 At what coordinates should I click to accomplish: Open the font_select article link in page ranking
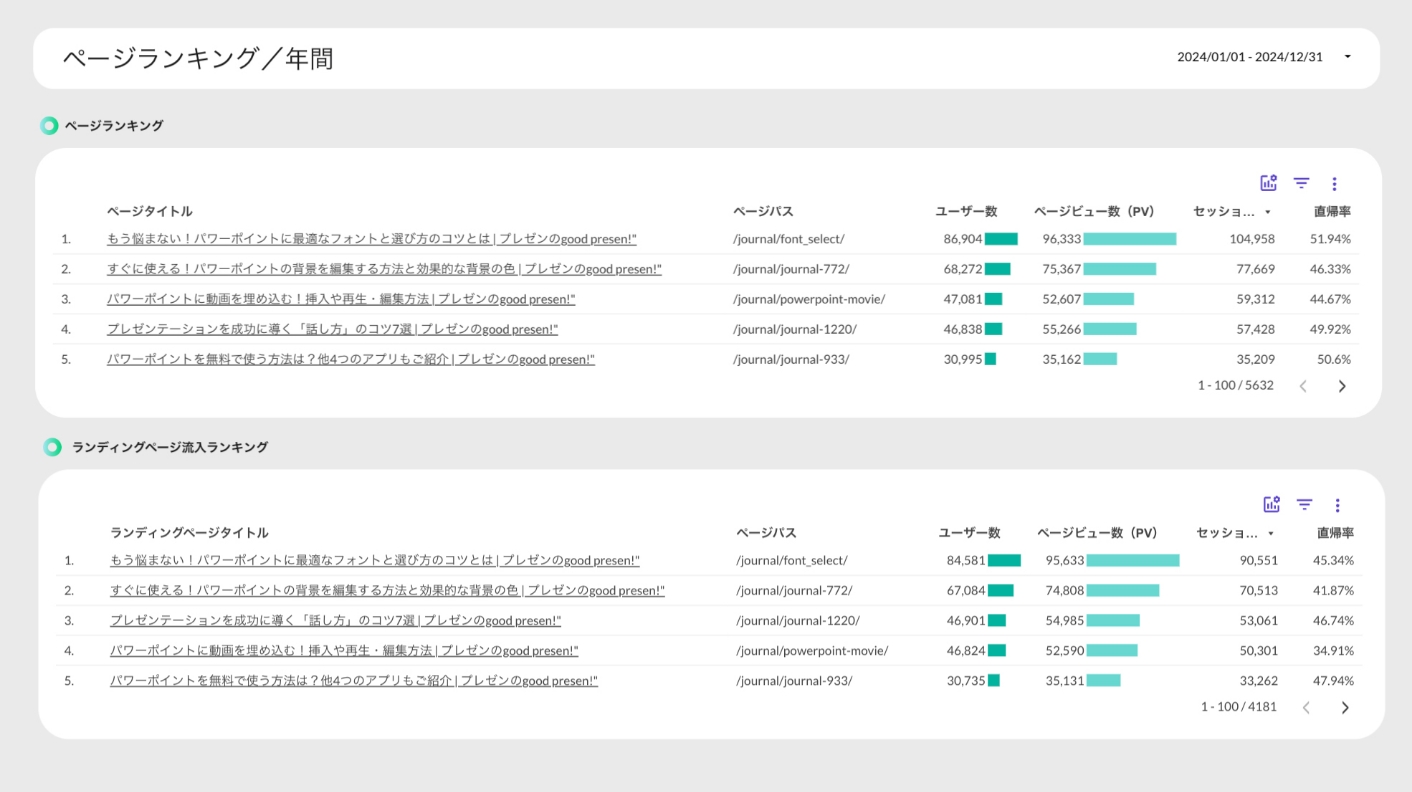click(371, 239)
